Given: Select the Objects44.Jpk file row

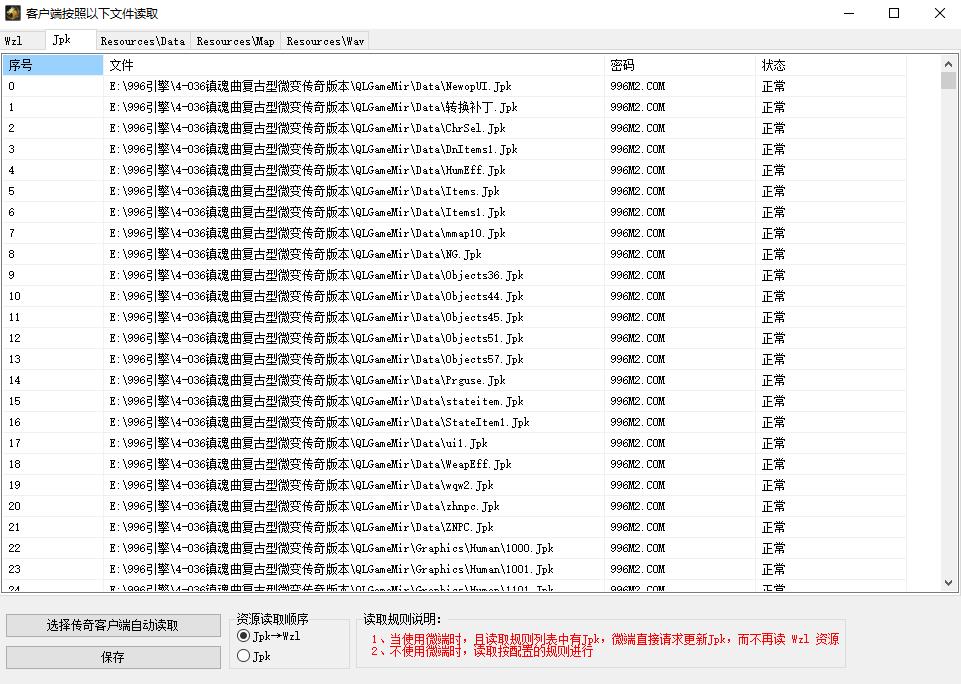Looking at the screenshot, I should 454,296.
